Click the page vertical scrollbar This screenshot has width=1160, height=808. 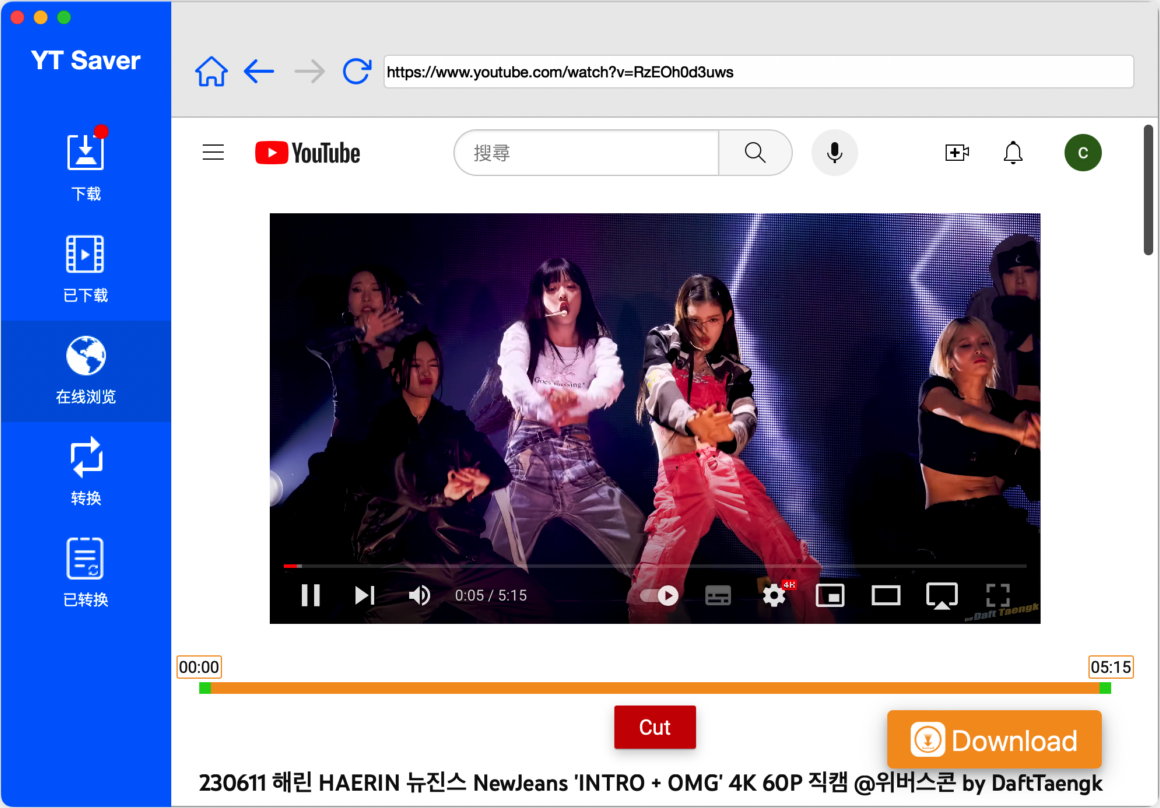point(1148,190)
